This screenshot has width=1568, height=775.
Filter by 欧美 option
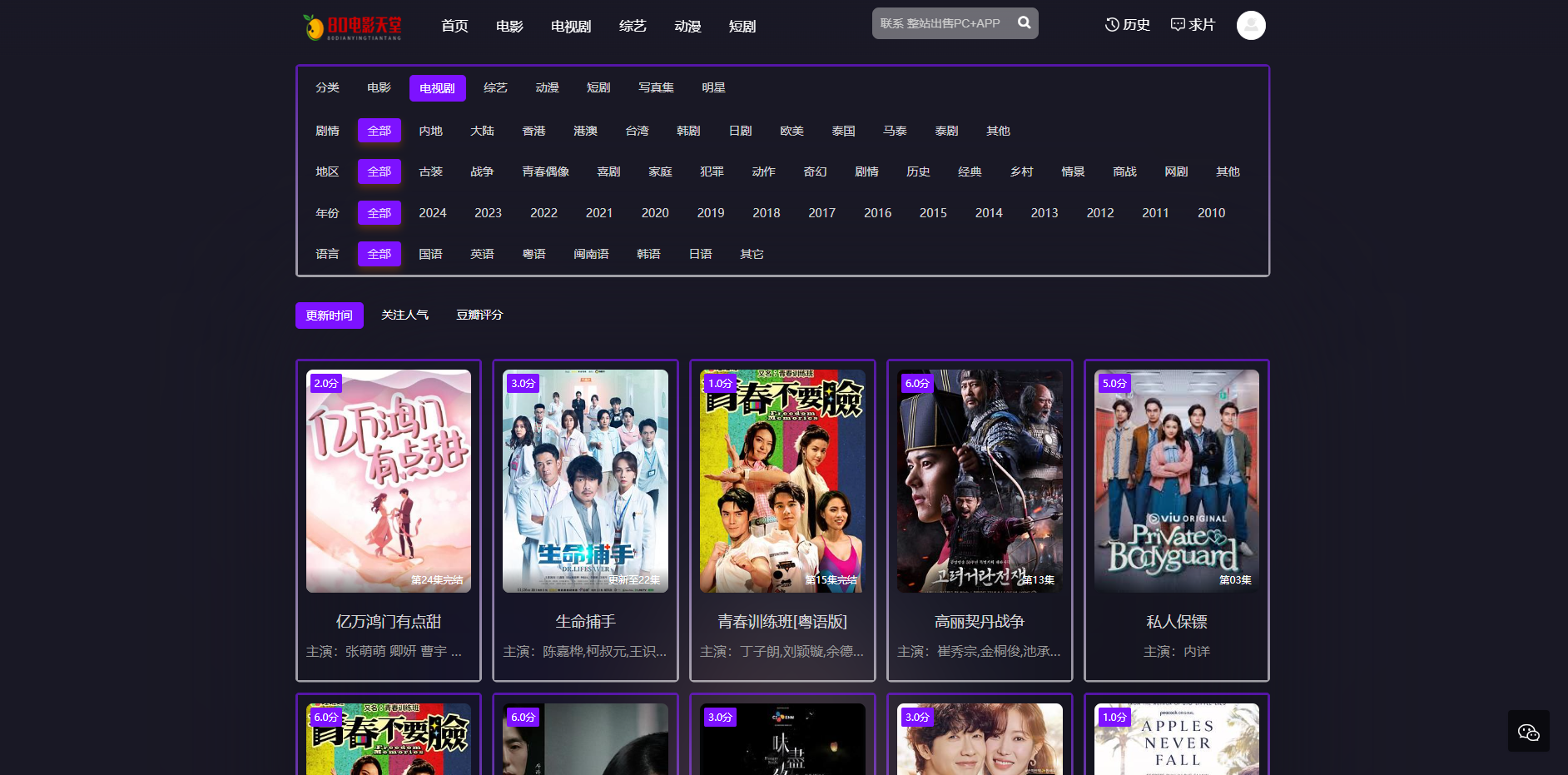tap(791, 131)
